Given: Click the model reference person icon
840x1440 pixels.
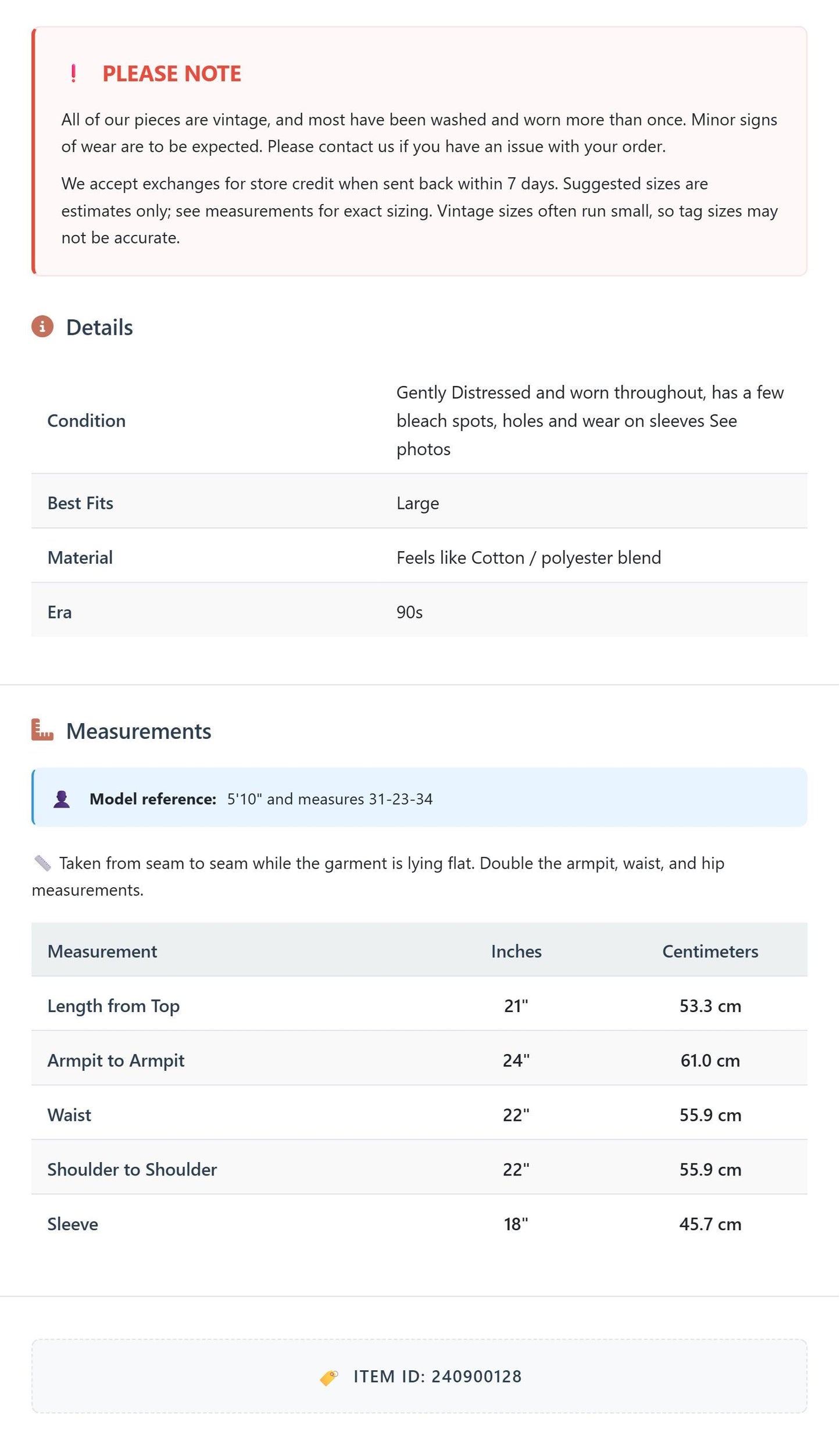Looking at the screenshot, I should point(62,799).
